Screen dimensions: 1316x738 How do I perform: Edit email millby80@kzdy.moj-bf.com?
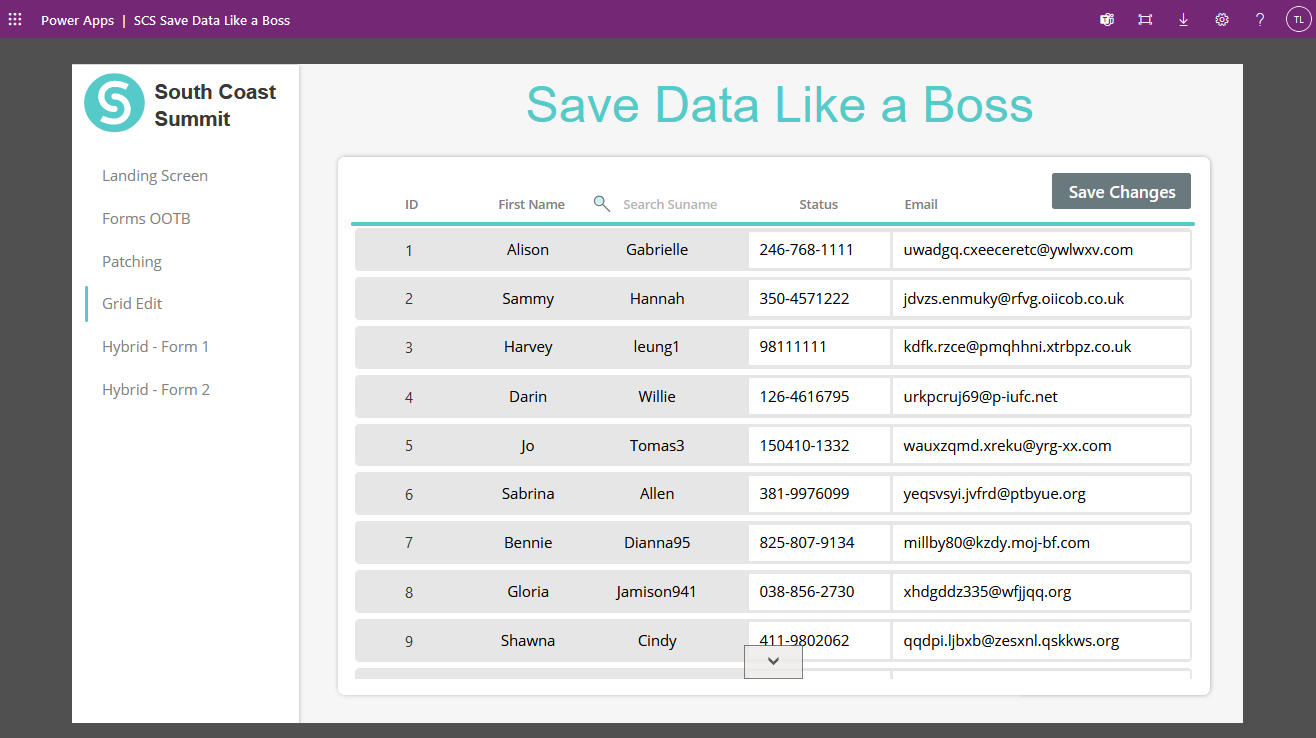coord(1041,543)
